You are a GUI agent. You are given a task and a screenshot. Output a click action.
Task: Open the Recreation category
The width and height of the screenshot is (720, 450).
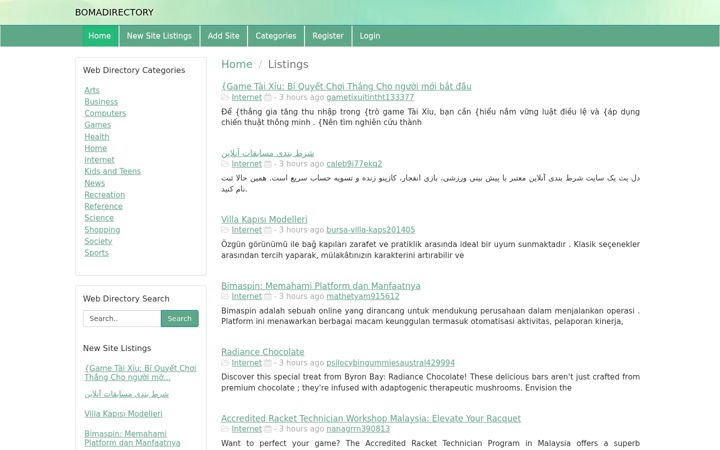[105, 194]
